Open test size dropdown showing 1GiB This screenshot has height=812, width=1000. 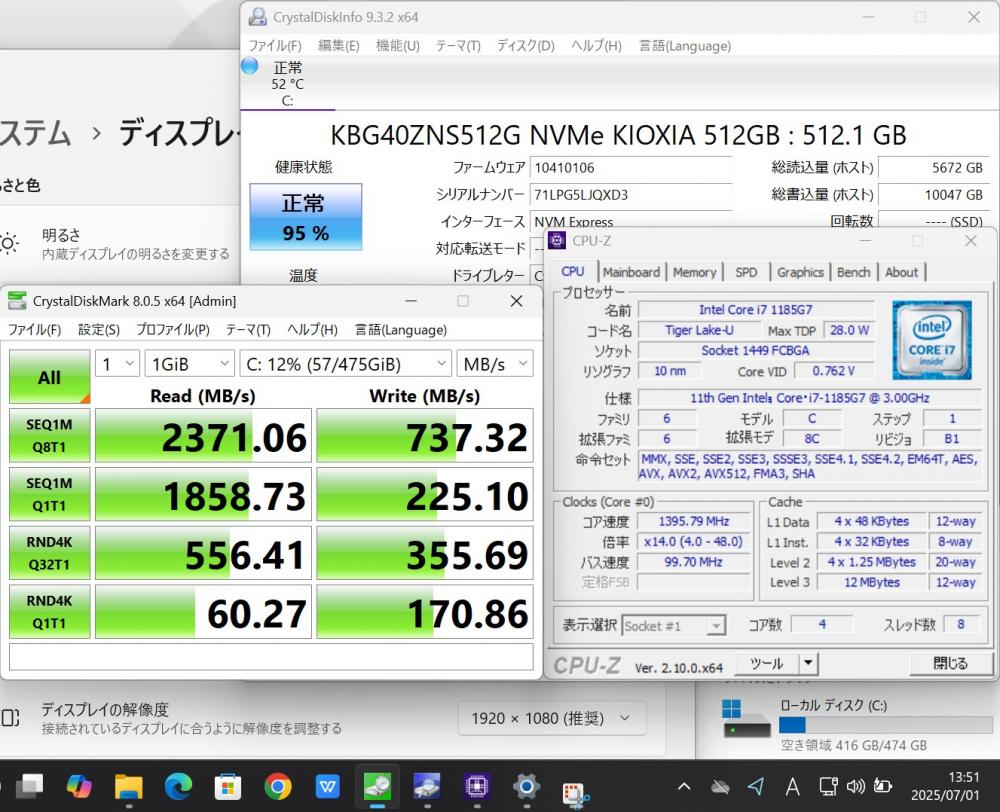189,364
